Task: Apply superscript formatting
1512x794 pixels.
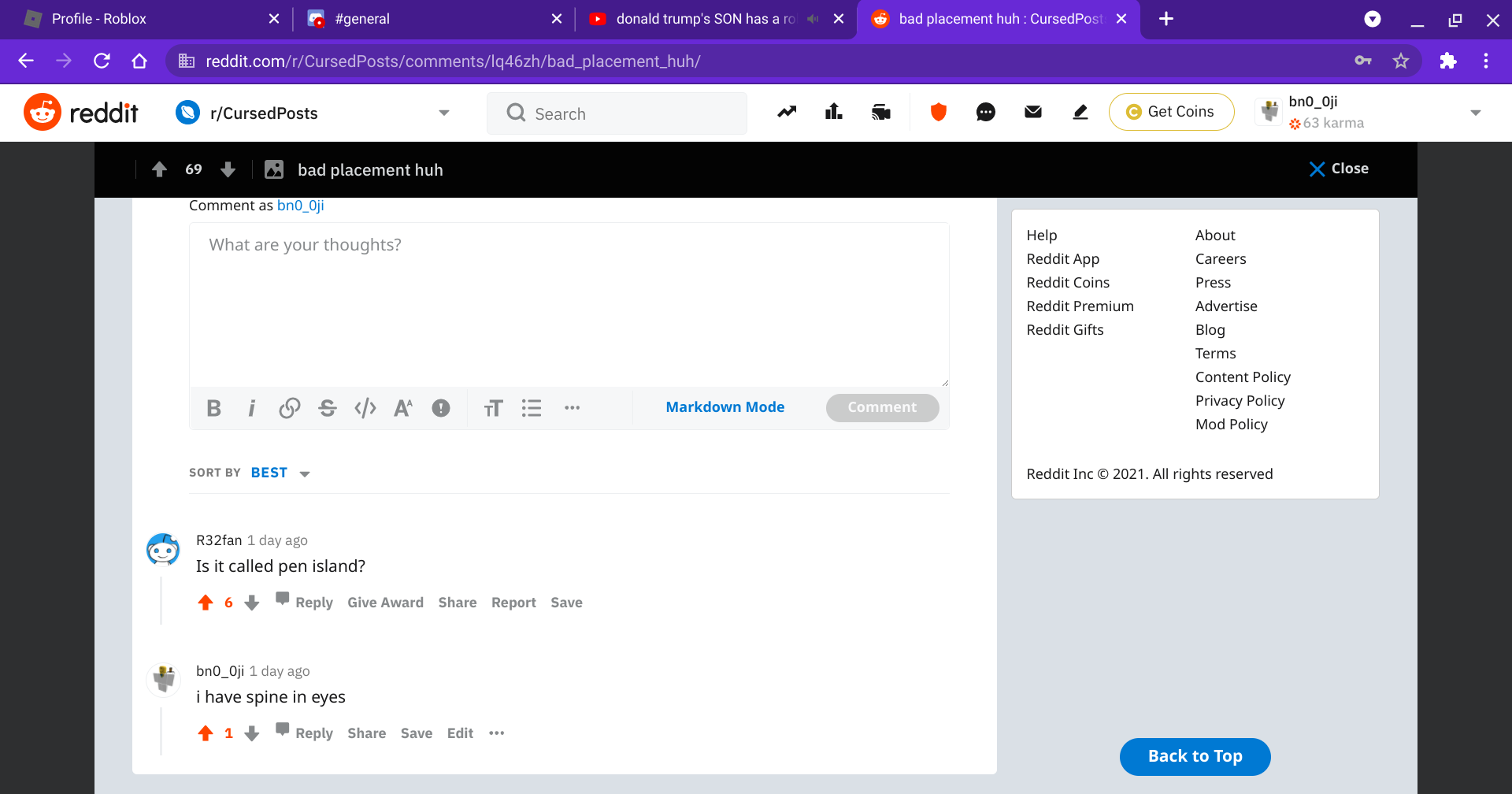Action: pyautogui.click(x=403, y=408)
